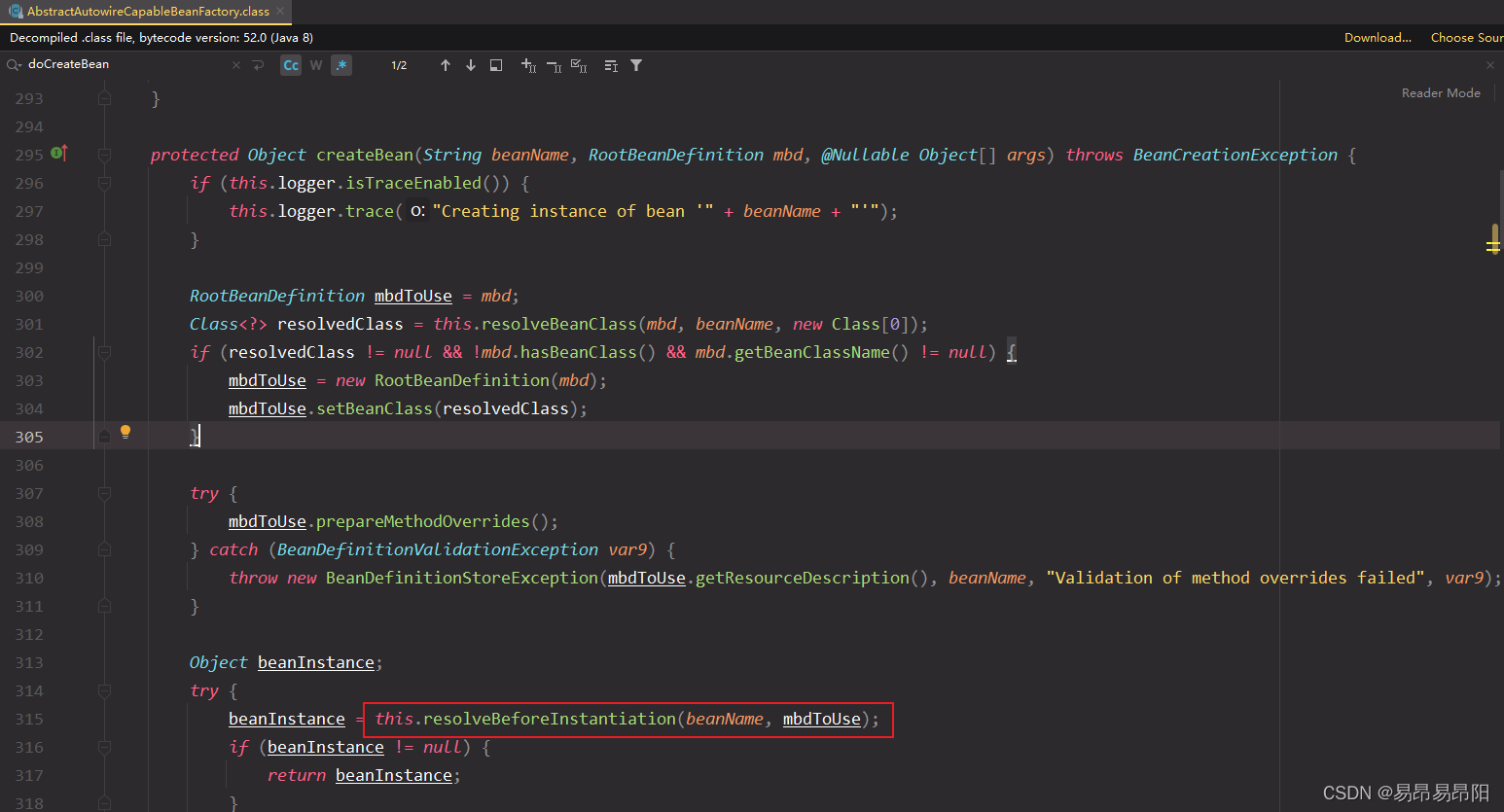Toggle whole Words matching option

pos(315,64)
